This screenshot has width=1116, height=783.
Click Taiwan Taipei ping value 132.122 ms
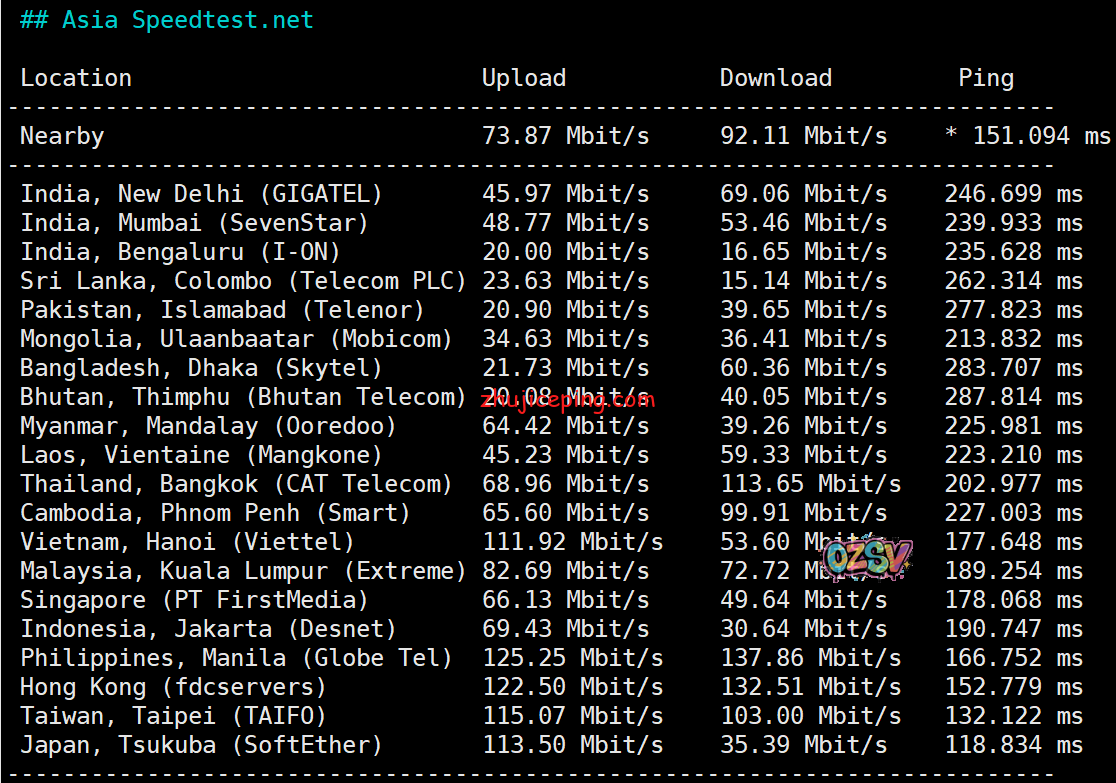1013,716
